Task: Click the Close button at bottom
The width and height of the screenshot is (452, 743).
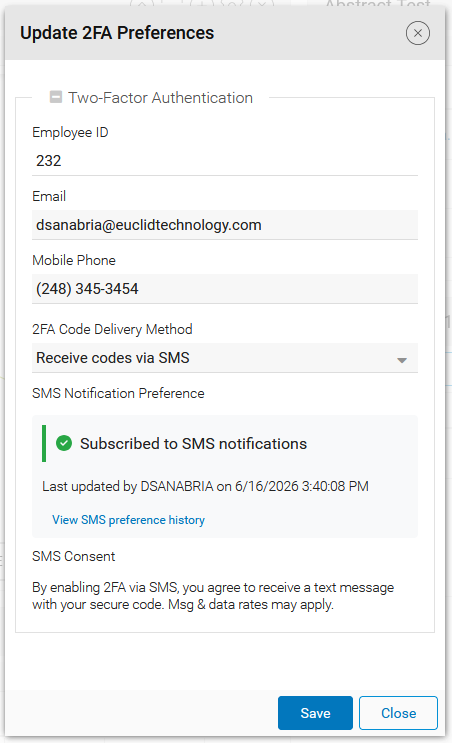Action: point(398,713)
